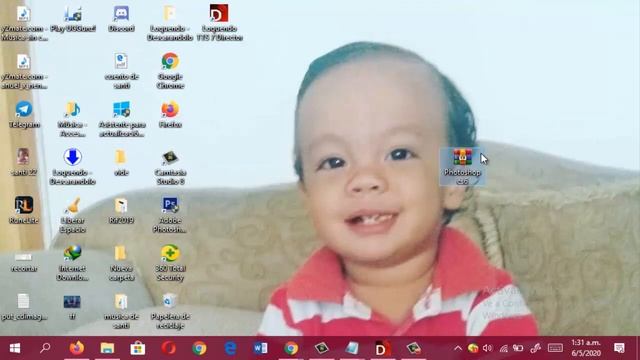Open Loquendo Director from the taskbar
The image size is (640, 360).
coord(383,348)
